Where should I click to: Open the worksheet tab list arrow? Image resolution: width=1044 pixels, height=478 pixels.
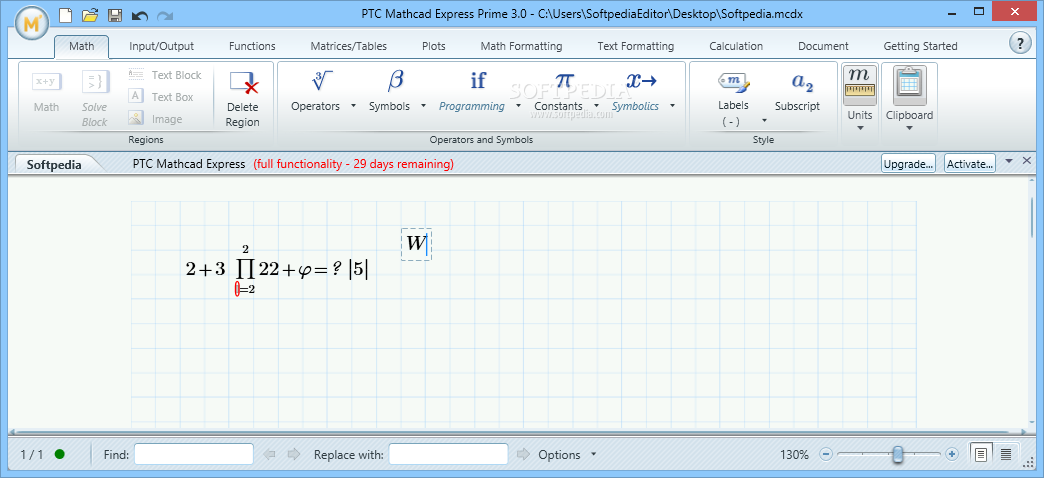tap(1009, 161)
